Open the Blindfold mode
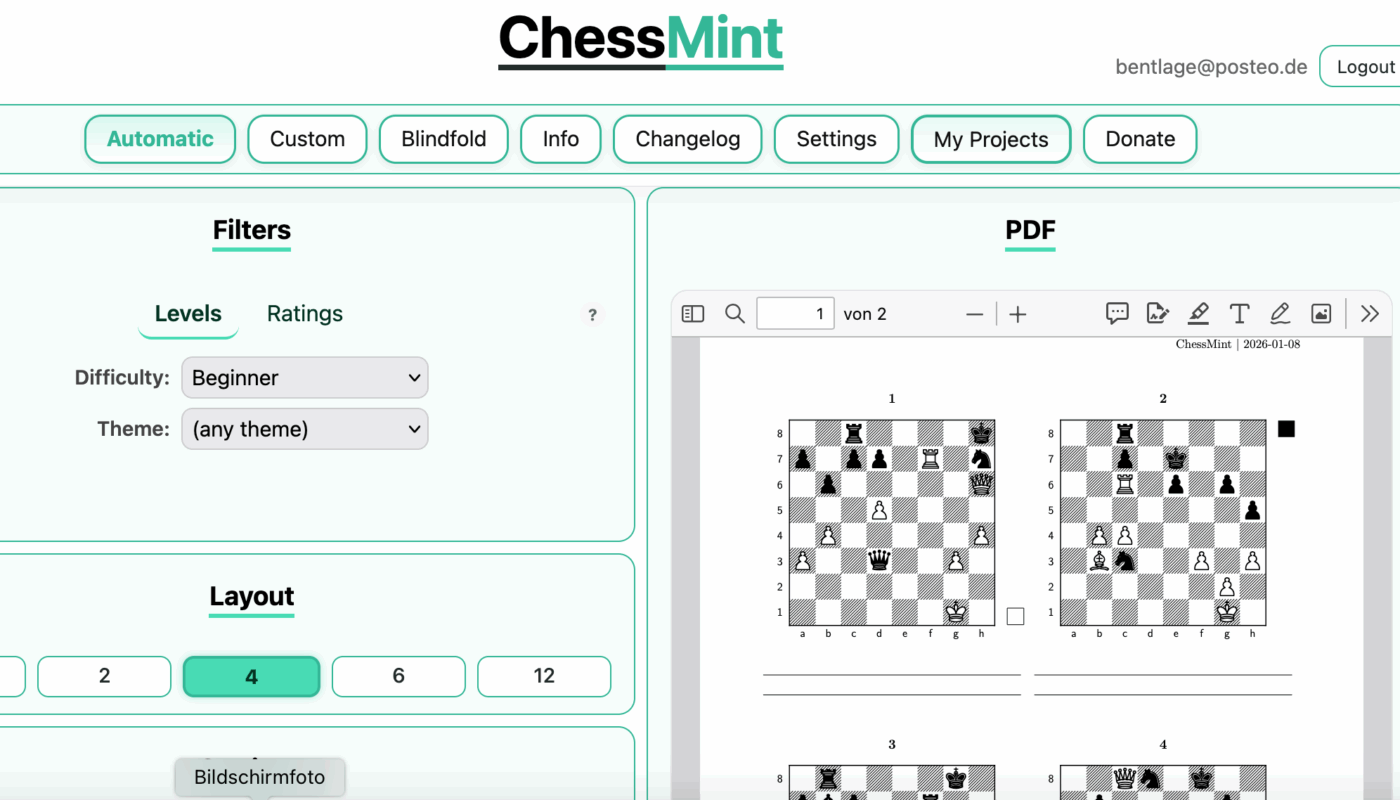This screenshot has height=800, width=1400. click(x=444, y=139)
